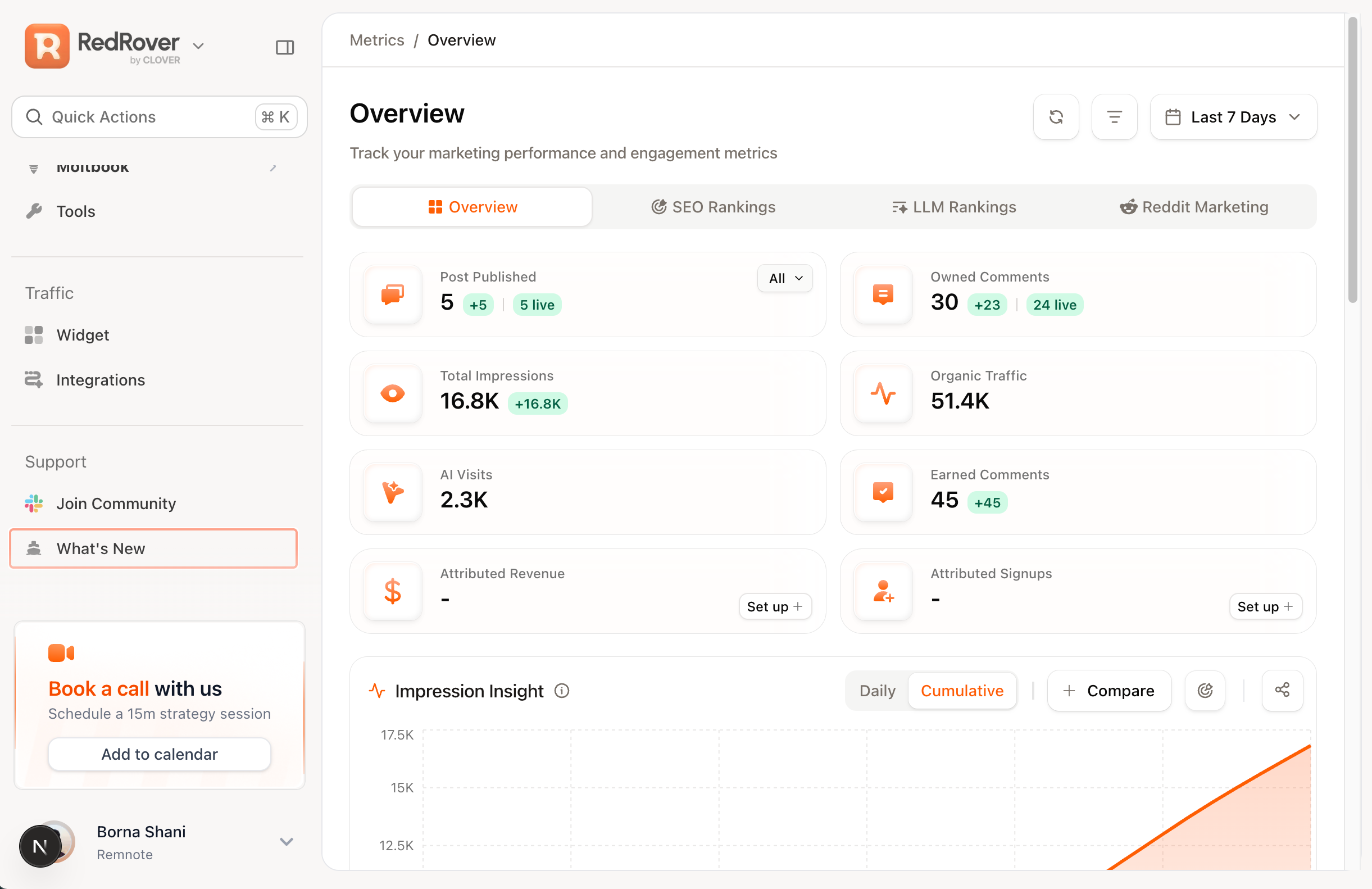Open the Last 7 Days date dropdown
This screenshot has height=889, width=1372.
pos(1233,117)
